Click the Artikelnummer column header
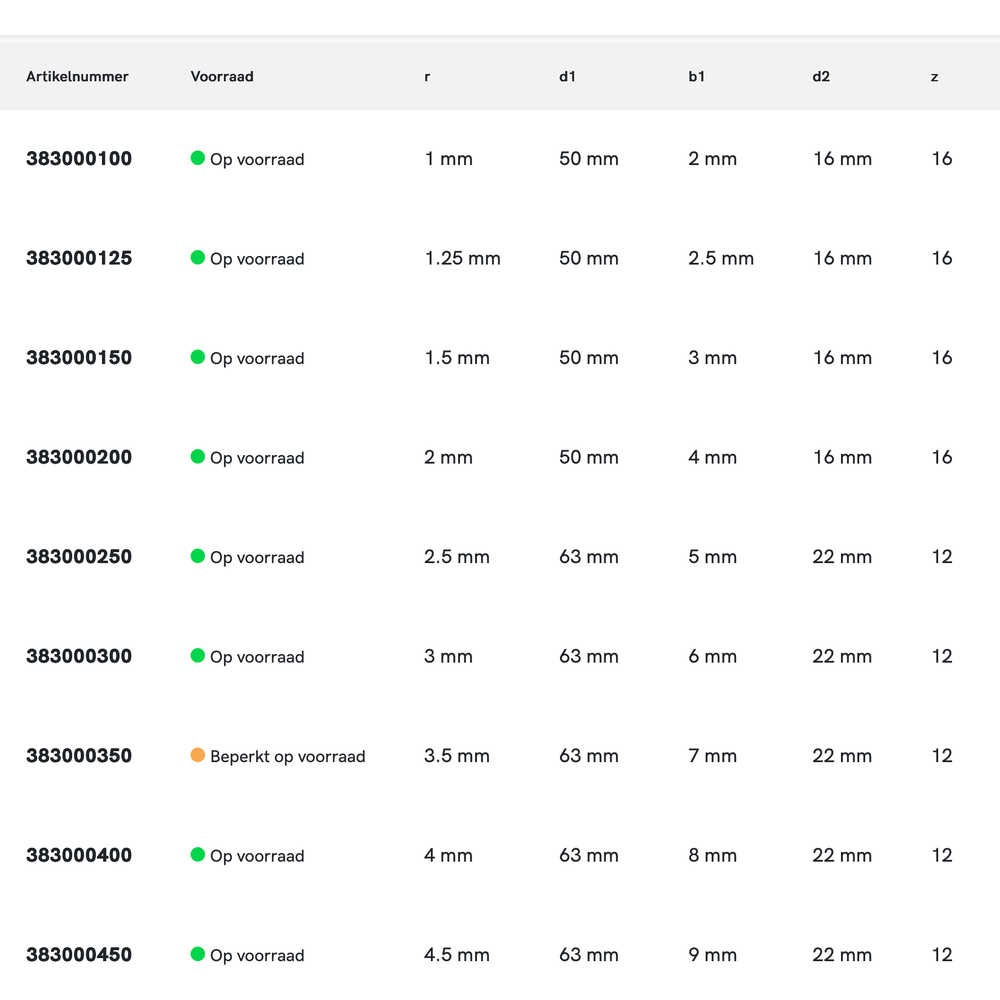The width and height of the screenshot is (1000, 1000). coord(77,77)
